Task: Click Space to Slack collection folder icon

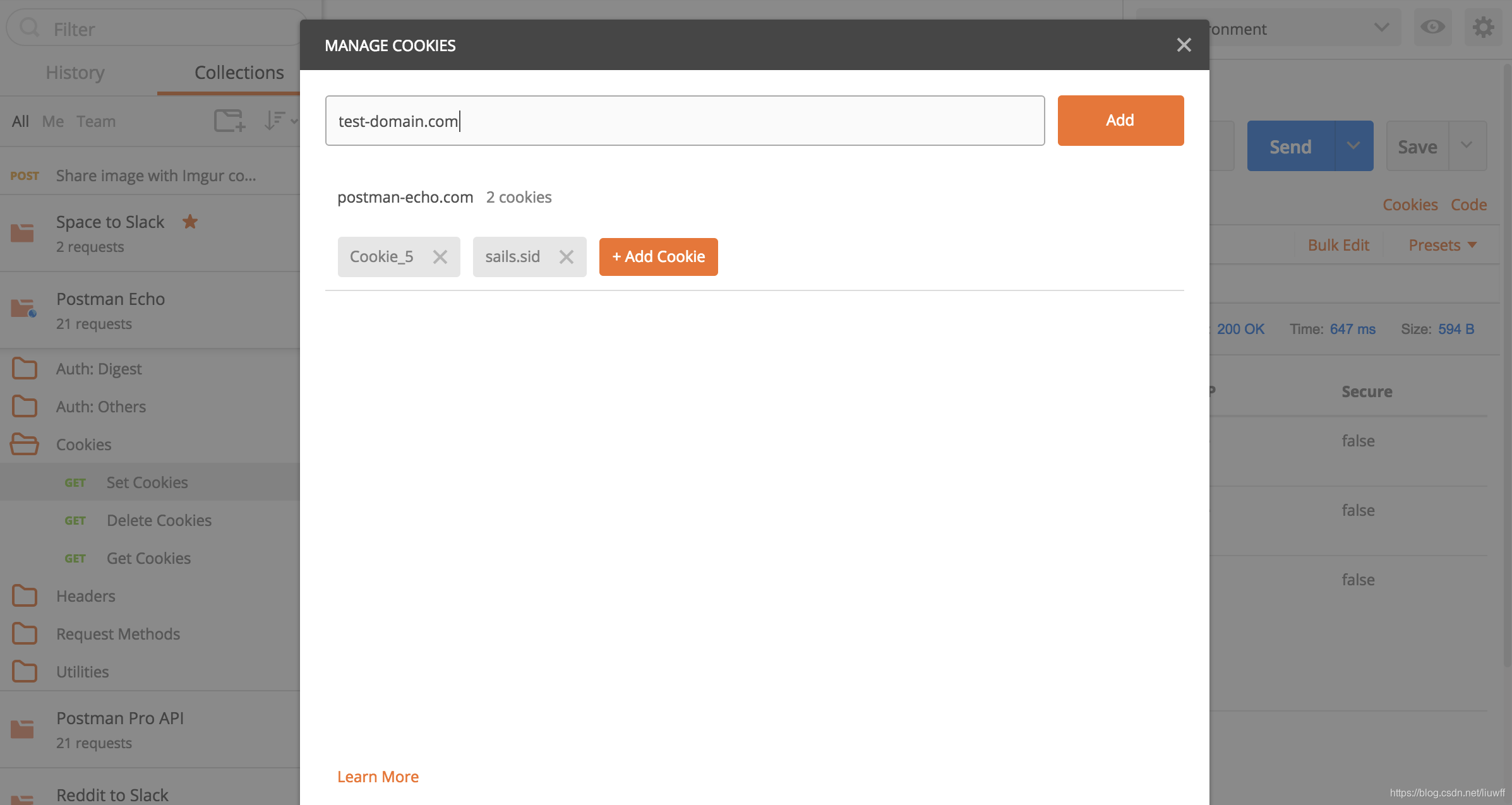Action: click(x=22, y=233)
